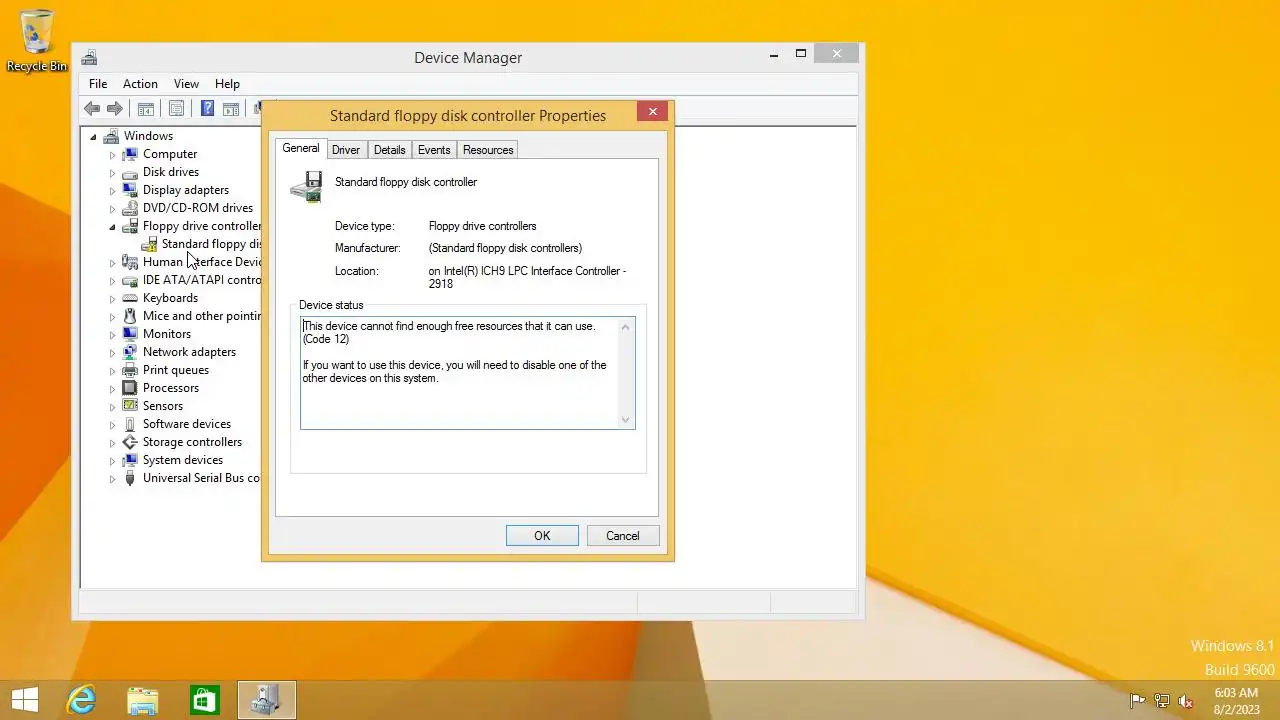Select the Software devices tree item
This screenshot has width=1280, height=720.
click(186, 424)
